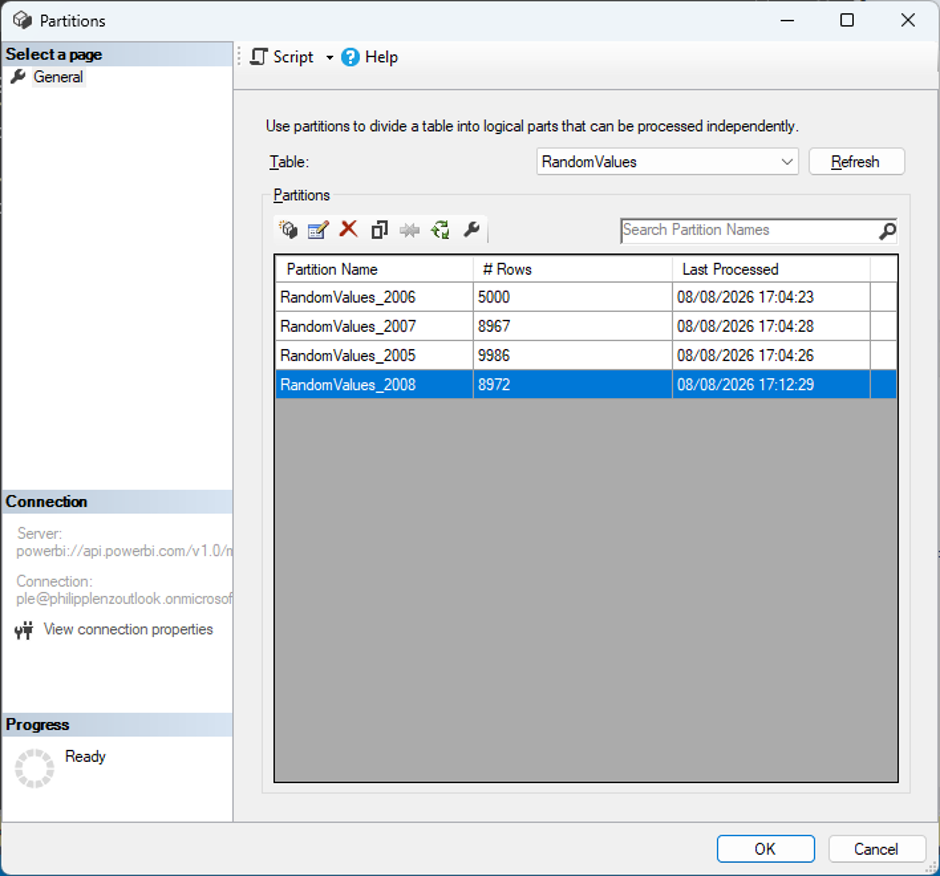Click the OK button
This screenshot has height=876, width=940.
[766, 849]
